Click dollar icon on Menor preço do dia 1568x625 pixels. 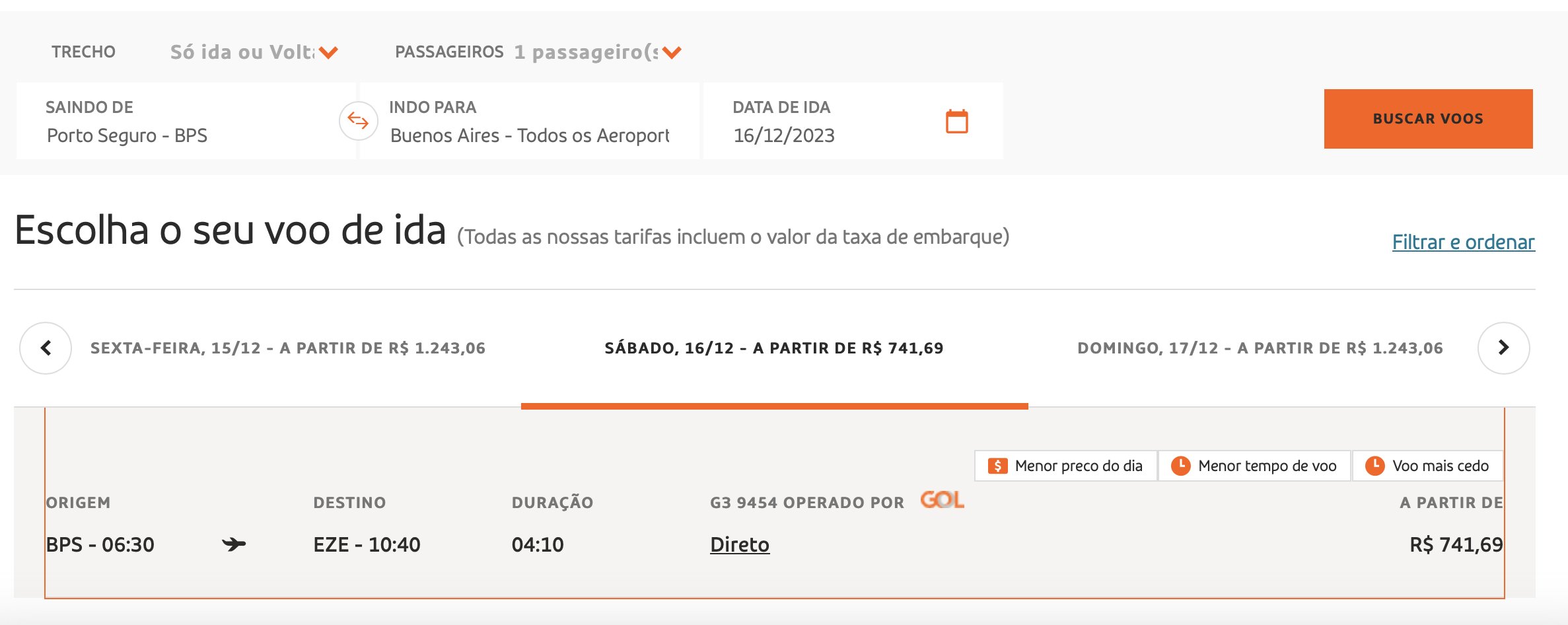click(997, 466)
